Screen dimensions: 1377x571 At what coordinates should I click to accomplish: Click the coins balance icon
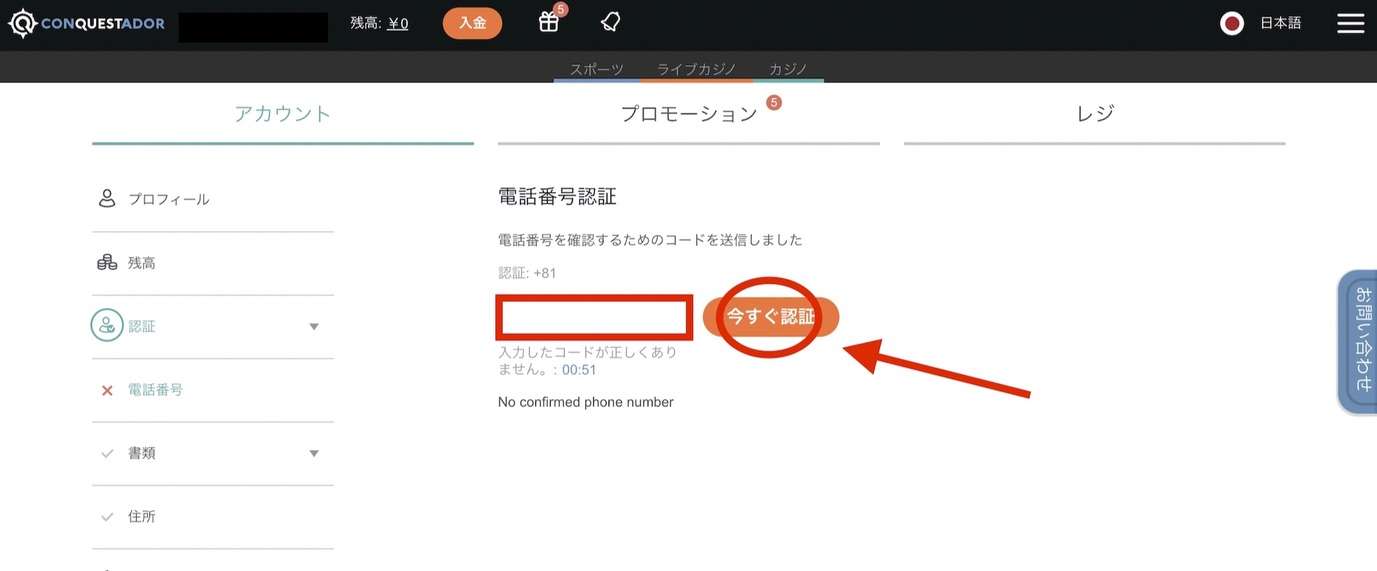(x=107, y=262)
